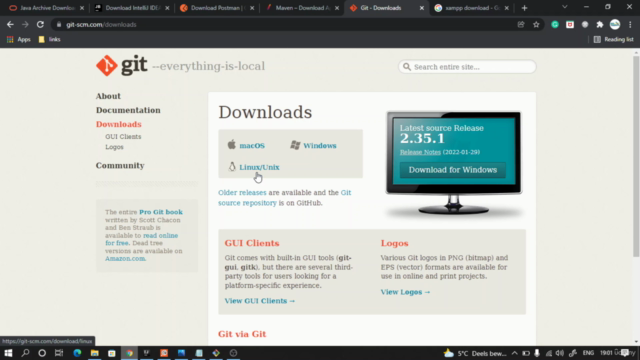Bookmark this page with the star icon

536,24
